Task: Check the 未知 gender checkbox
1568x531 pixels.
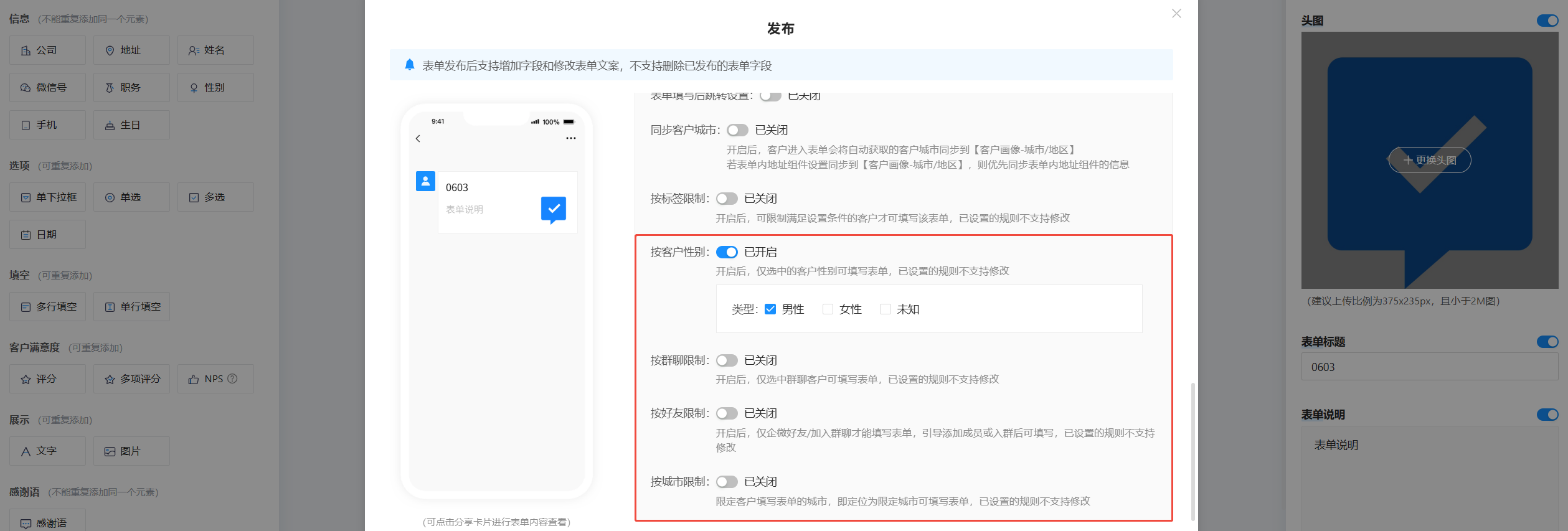Action: click(x=885, y=309)
